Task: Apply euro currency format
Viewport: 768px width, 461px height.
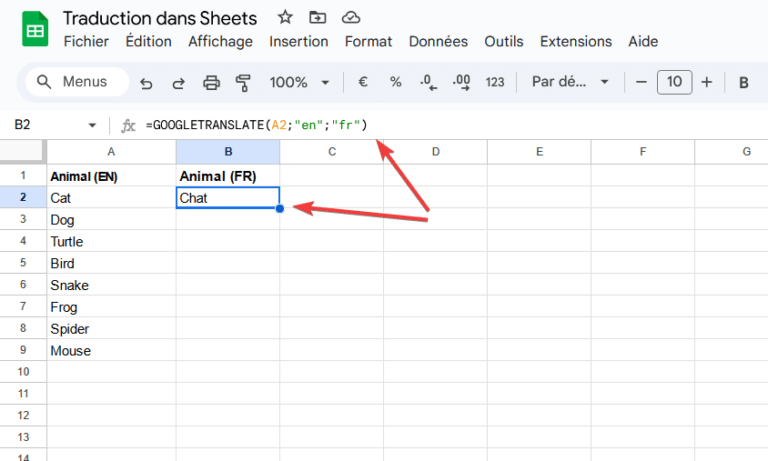Action: click(363, 82)
